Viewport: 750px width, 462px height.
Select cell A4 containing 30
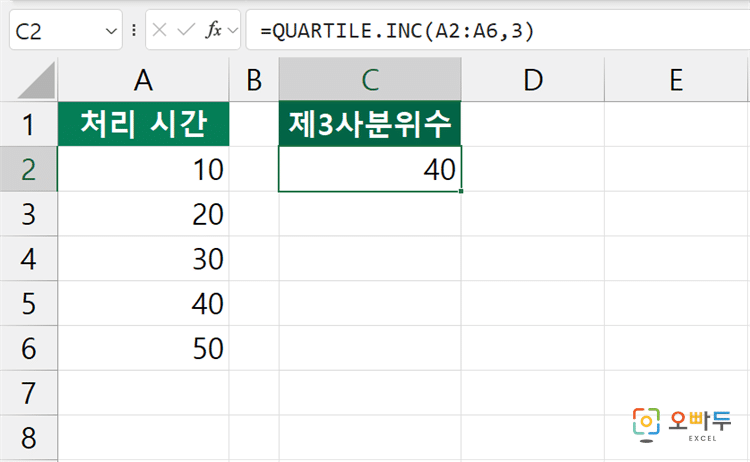tap(143, 258)
